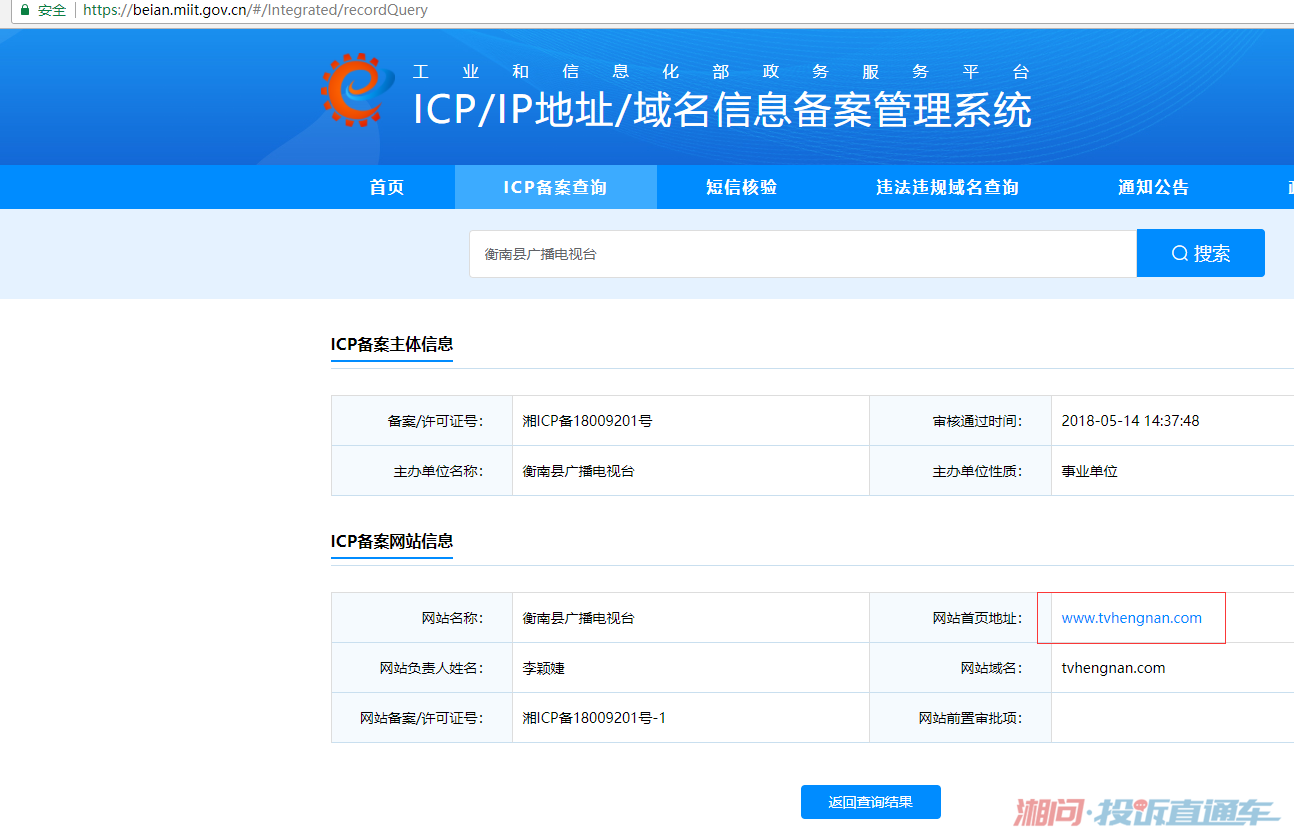View the 通知公告 announcements page
The height and width of the screenshot is (839, 1294).
(1152, 187)
